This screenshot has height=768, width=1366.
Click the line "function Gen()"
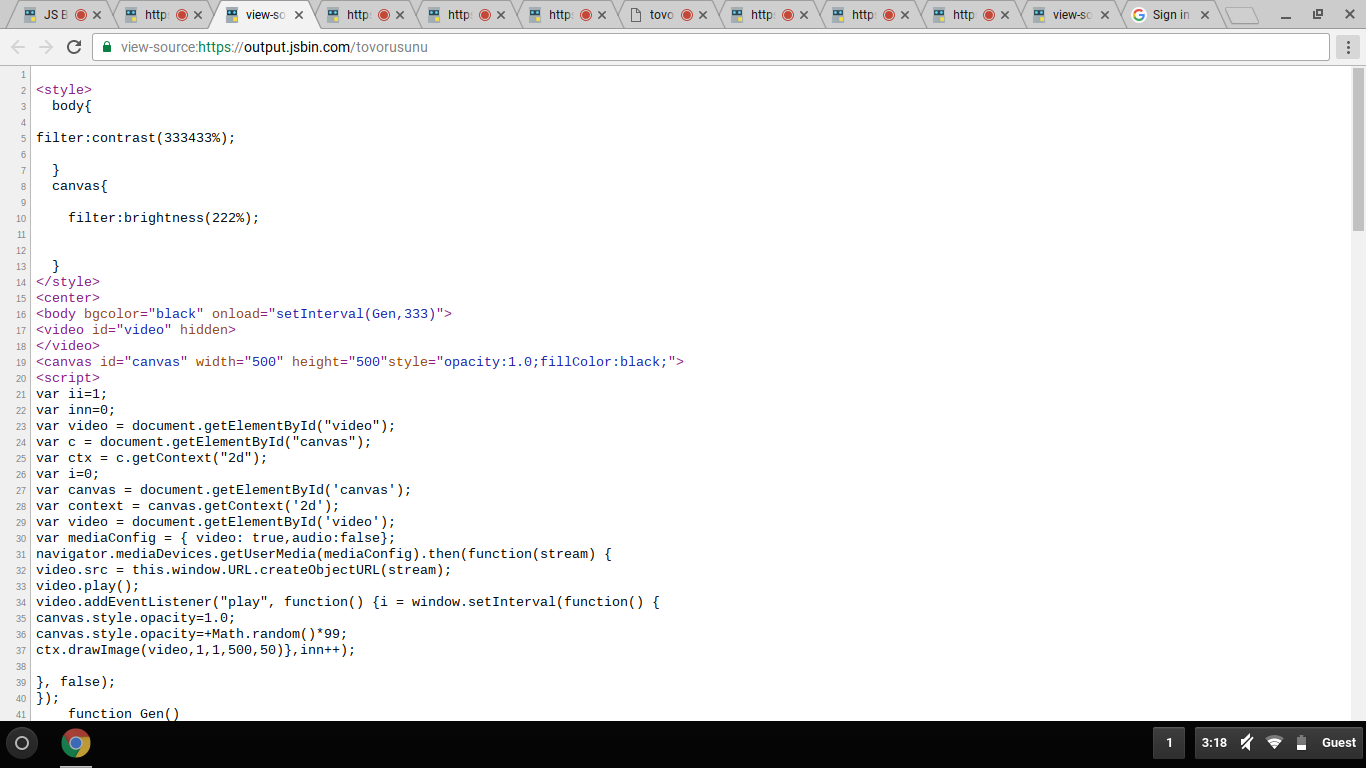point(124,714)
